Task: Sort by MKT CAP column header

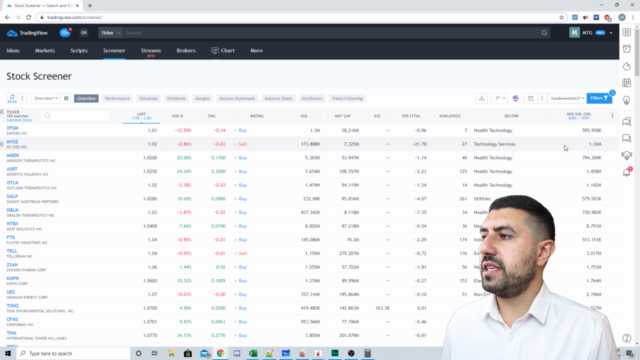Action: (343, 116)
